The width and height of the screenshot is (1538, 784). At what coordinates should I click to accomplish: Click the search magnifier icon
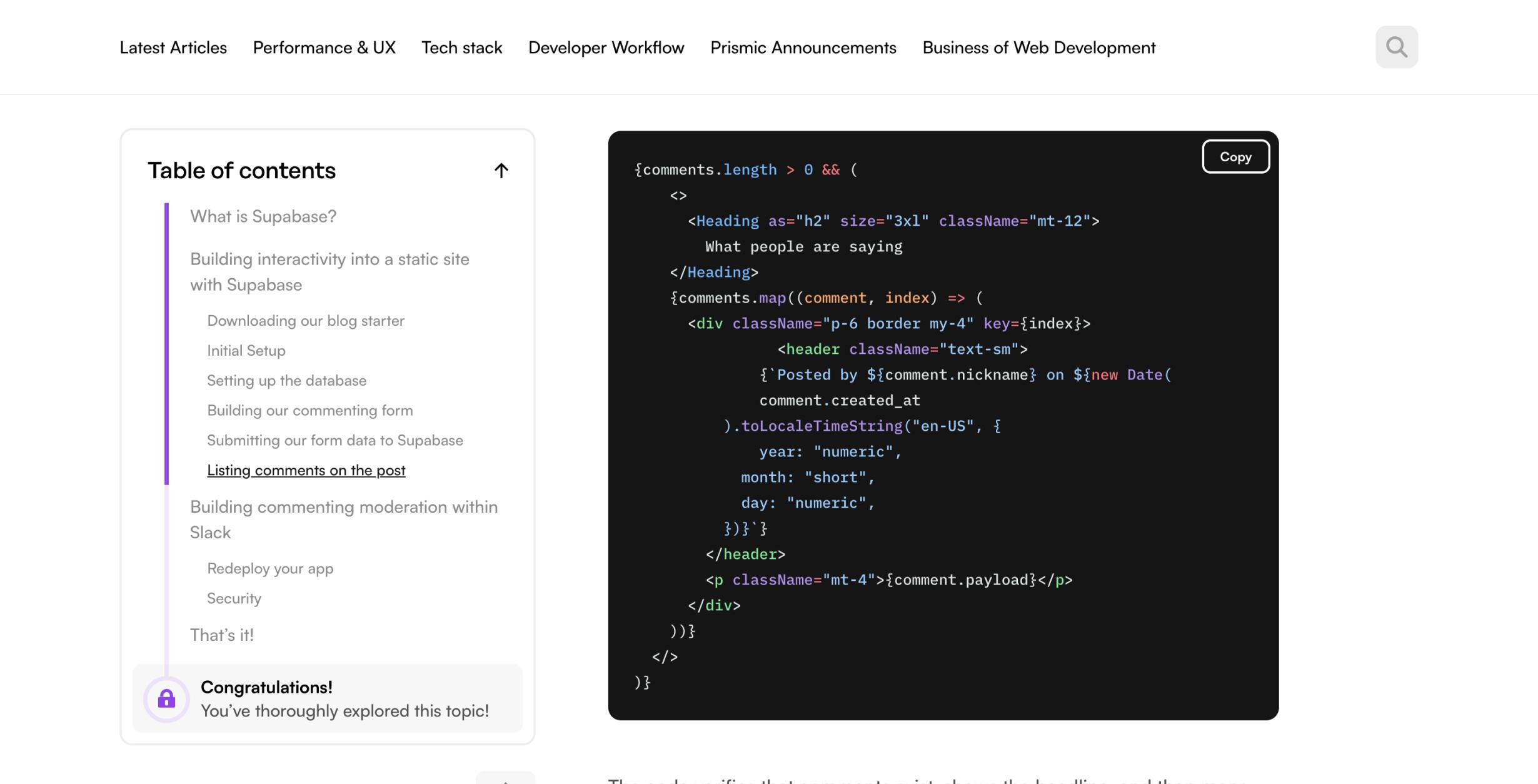[x=1396, y=47]
